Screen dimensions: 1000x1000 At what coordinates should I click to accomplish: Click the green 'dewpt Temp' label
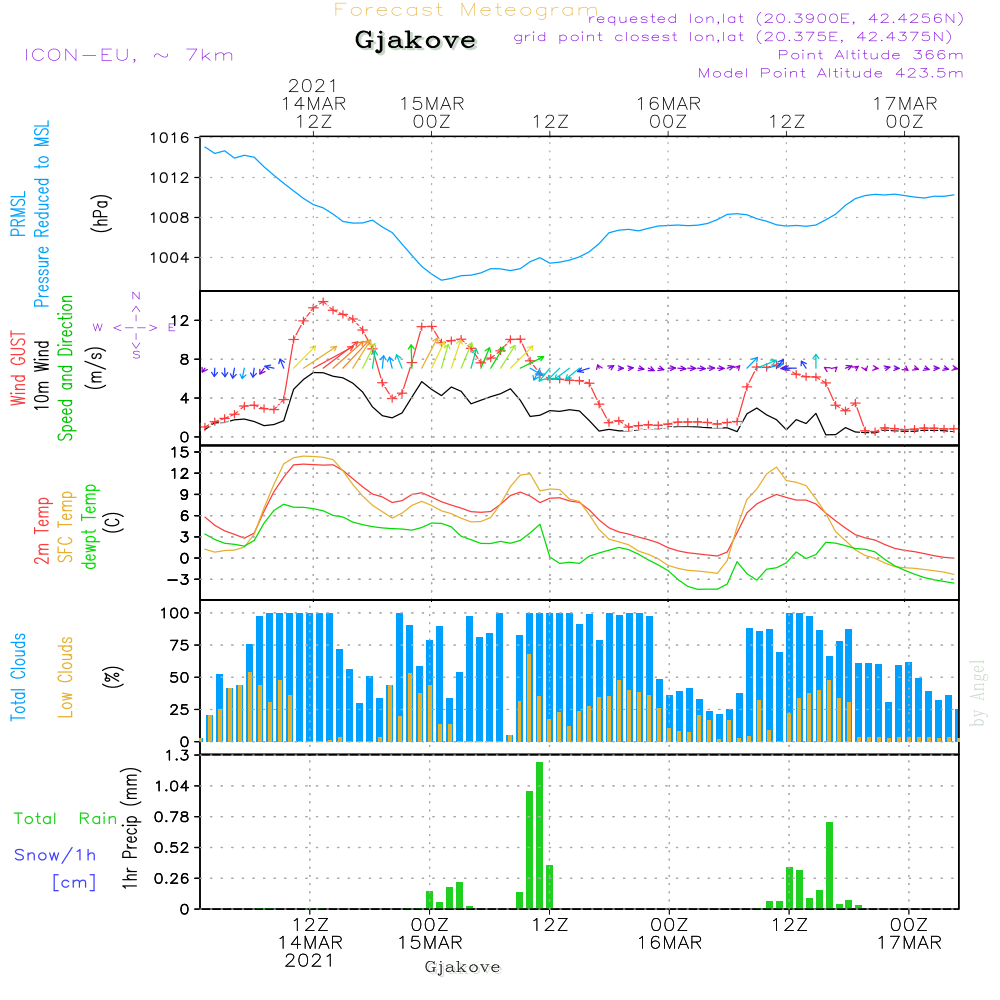[x=89, y=526]
